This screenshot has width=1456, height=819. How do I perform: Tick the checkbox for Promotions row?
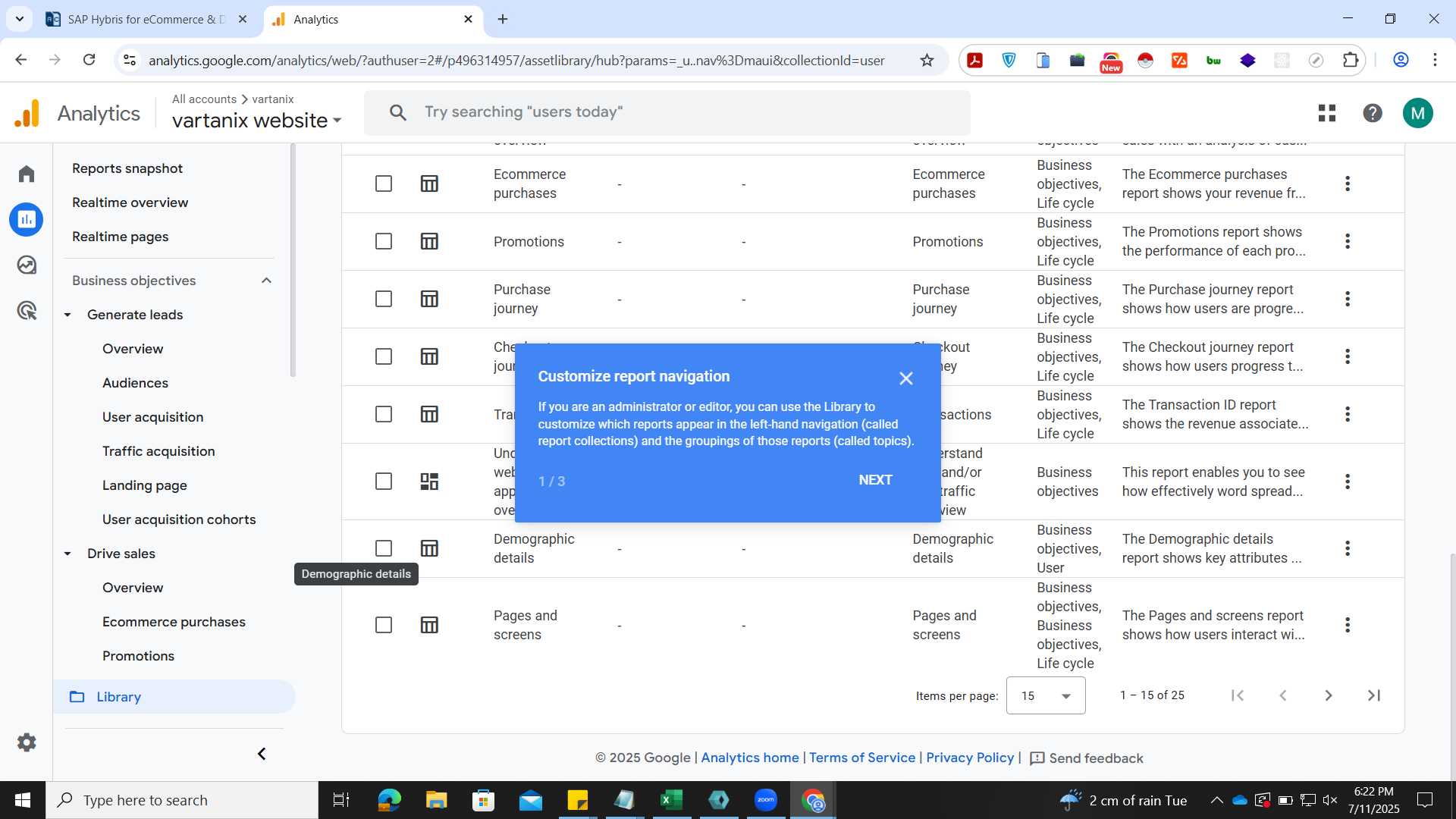pos(384,241)
